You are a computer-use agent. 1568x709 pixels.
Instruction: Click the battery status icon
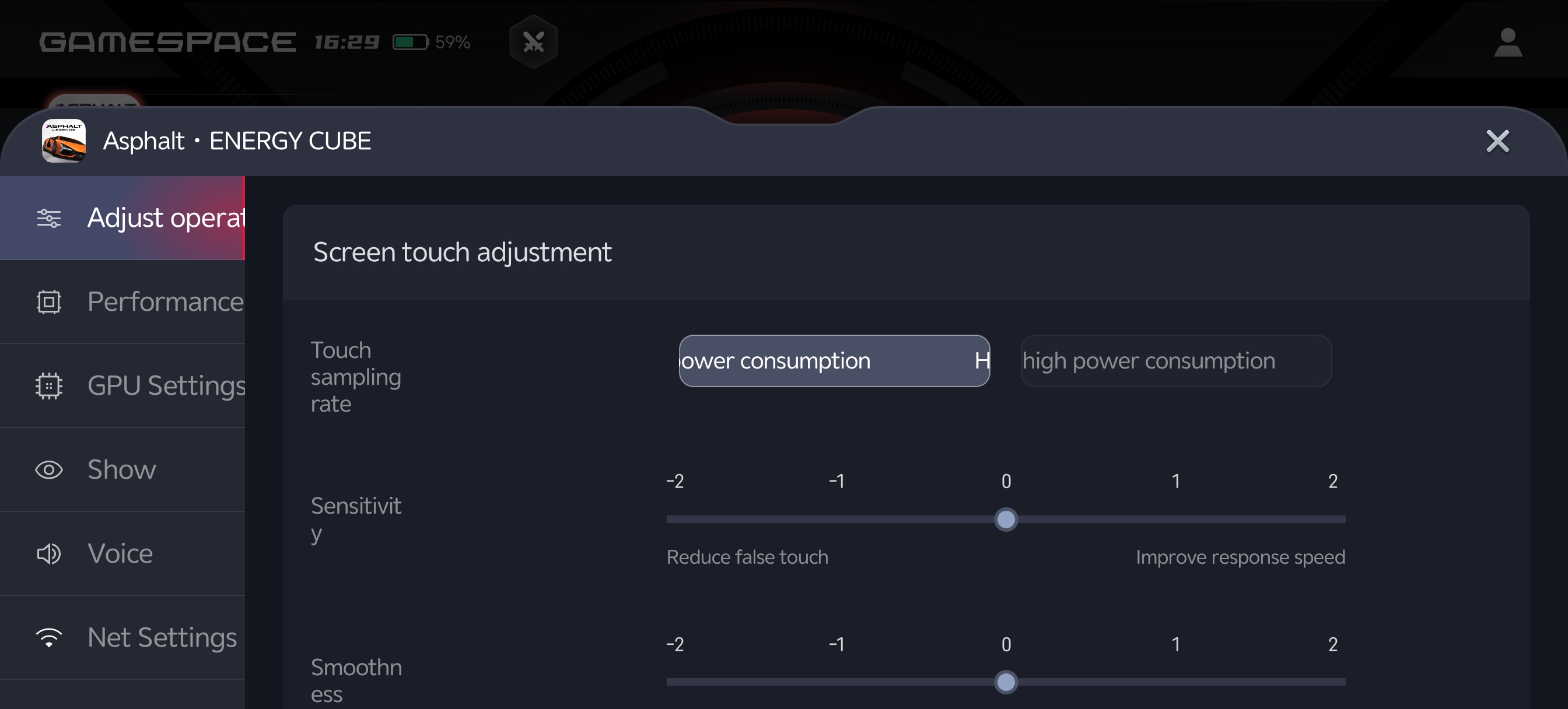(409, 42)
